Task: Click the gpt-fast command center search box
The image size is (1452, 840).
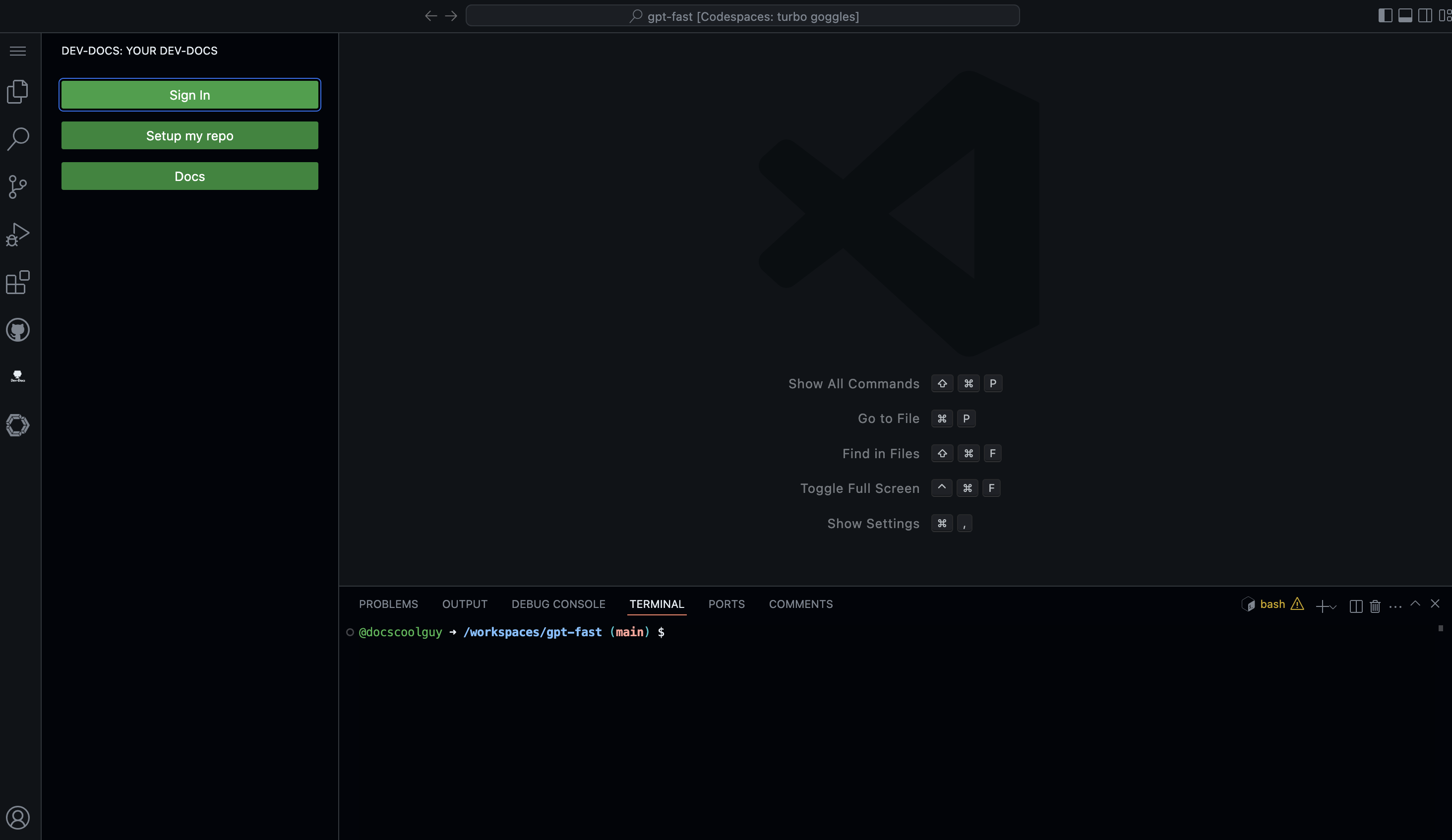Action: pos(742,16)
